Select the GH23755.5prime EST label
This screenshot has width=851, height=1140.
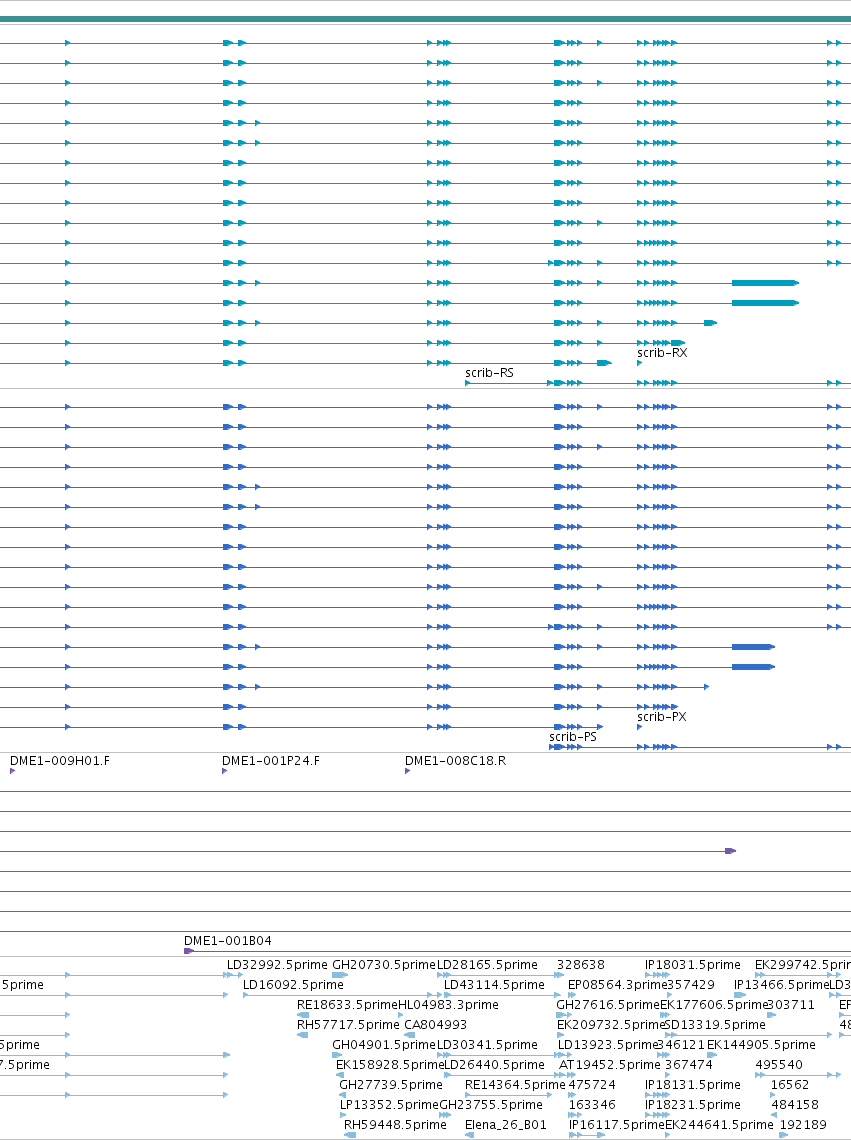coord(491,1105)
